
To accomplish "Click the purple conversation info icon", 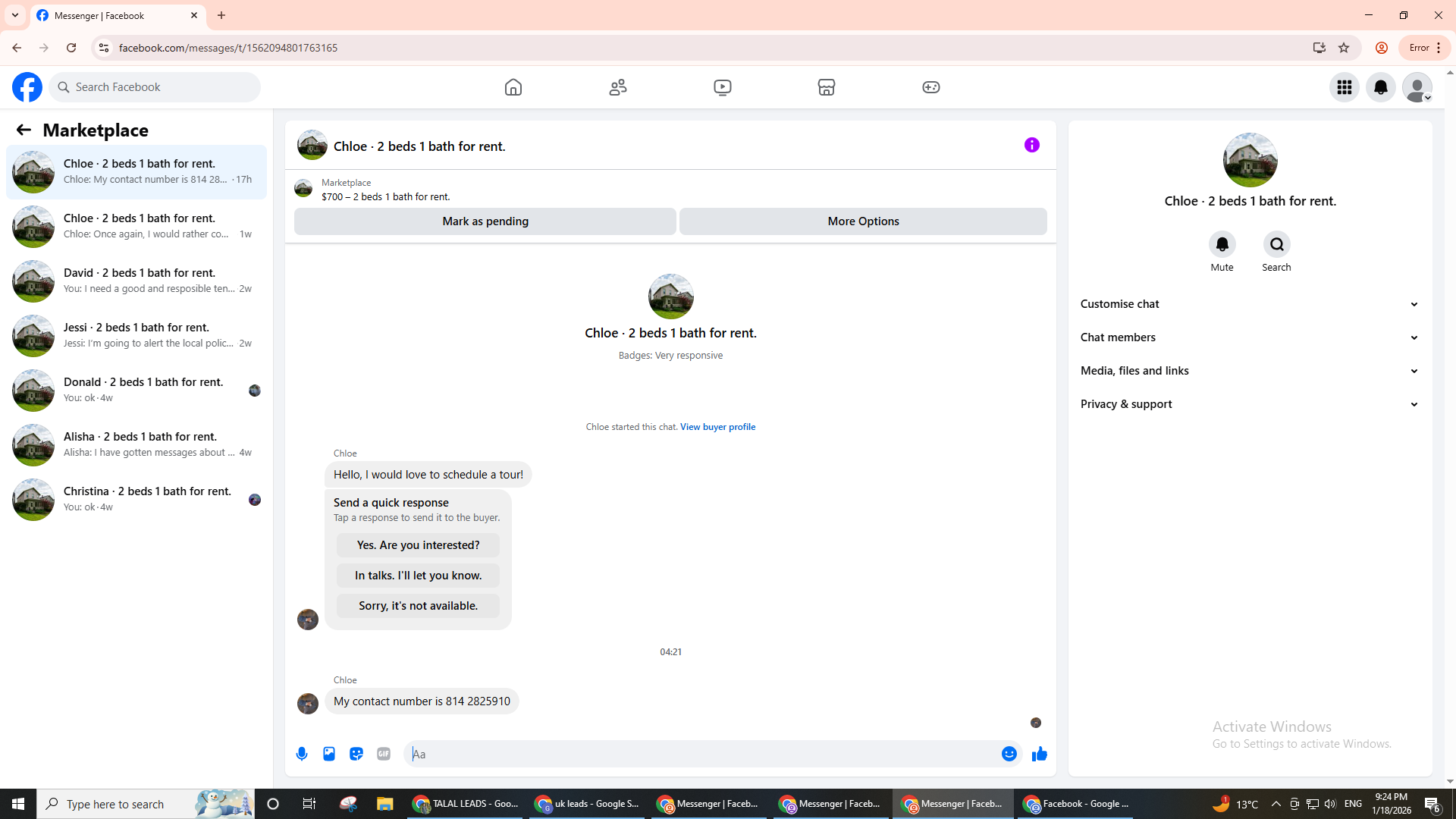I will [1031, 145].
